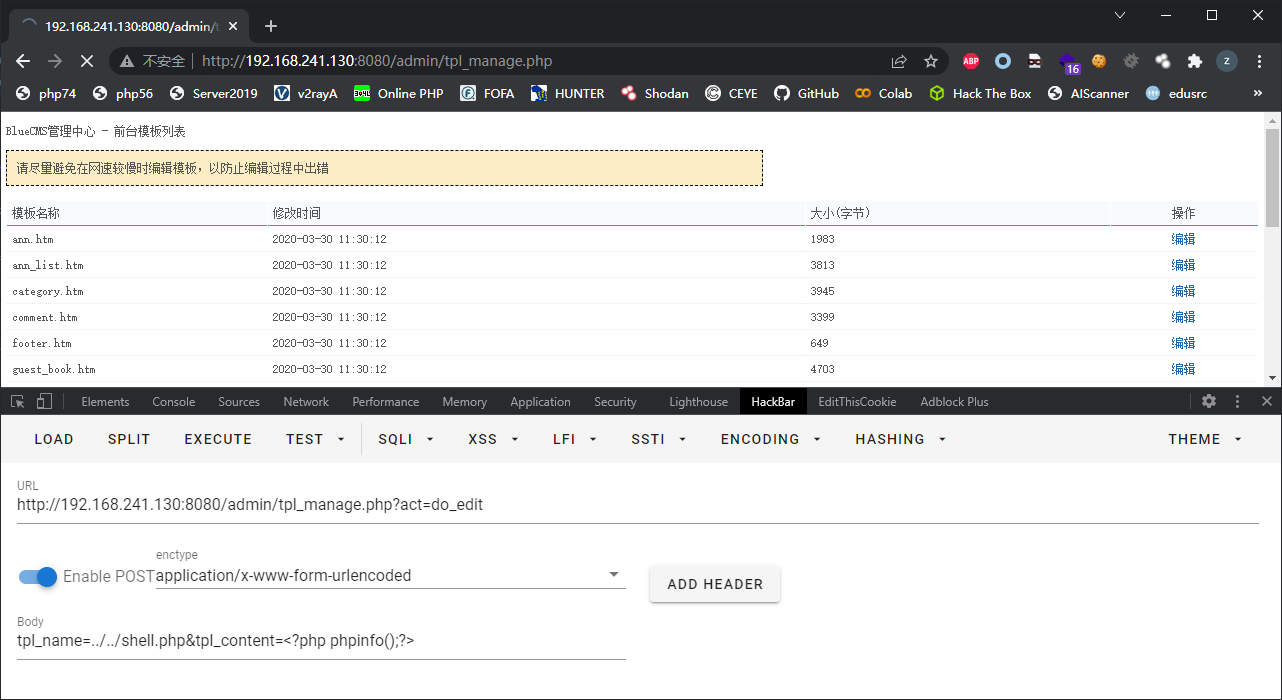Open the Chrome profile Z avatar
Screen dimensions: 1282x700
[x=1226, y=61]
